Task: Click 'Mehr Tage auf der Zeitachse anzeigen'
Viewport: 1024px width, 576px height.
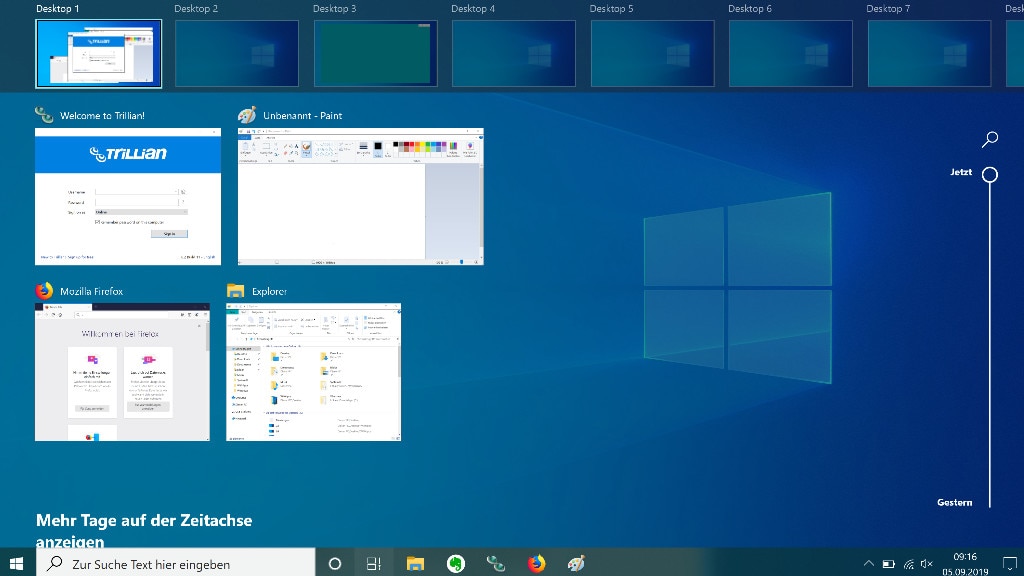Action: click(143, 528)
